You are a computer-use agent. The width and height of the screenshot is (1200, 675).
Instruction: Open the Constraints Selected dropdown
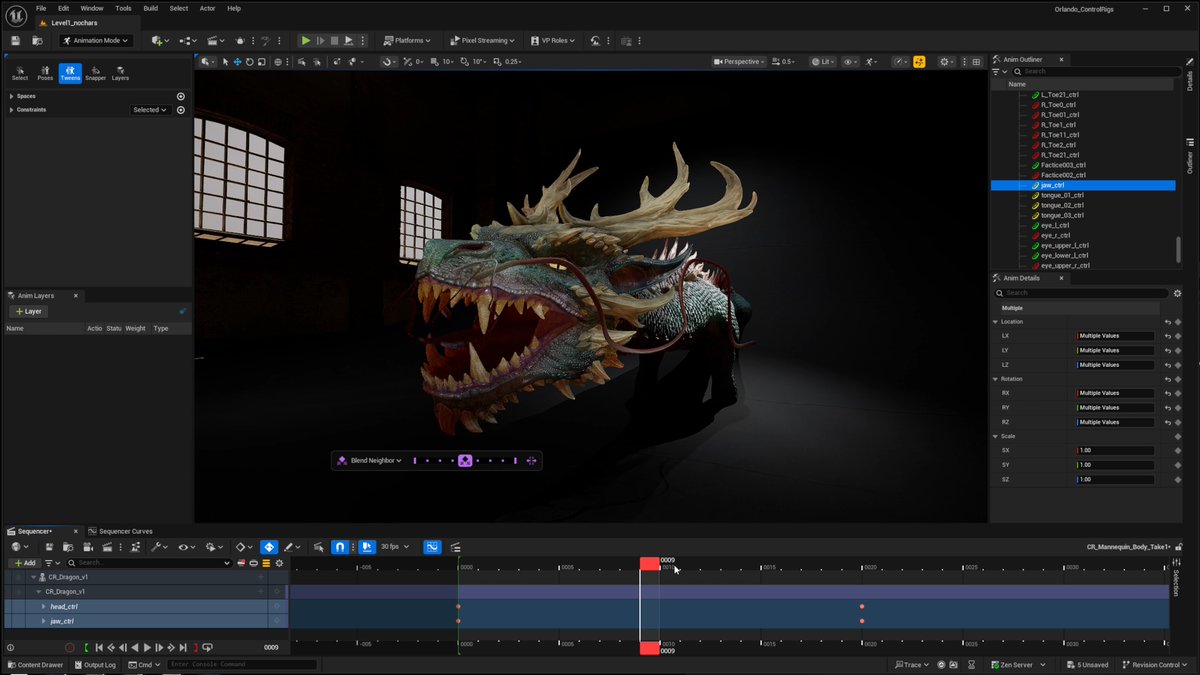[x=150, y=110]
